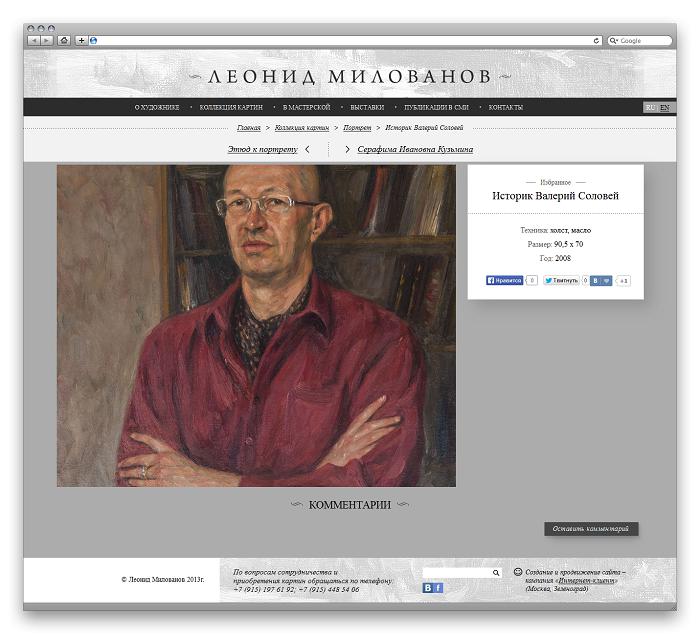Click the Facebook Like button

click(x=504, y=280)
